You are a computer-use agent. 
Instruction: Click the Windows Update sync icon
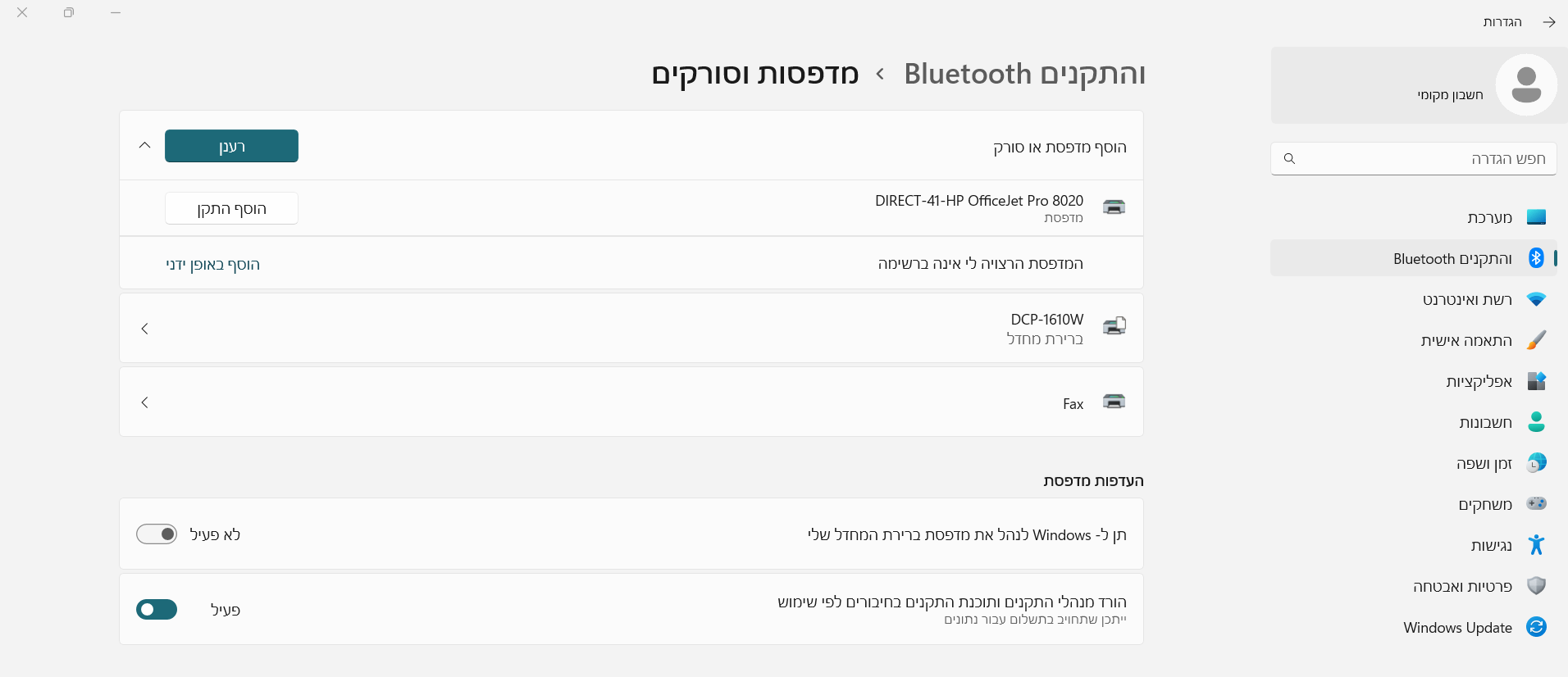click(x=1536, y=627)
